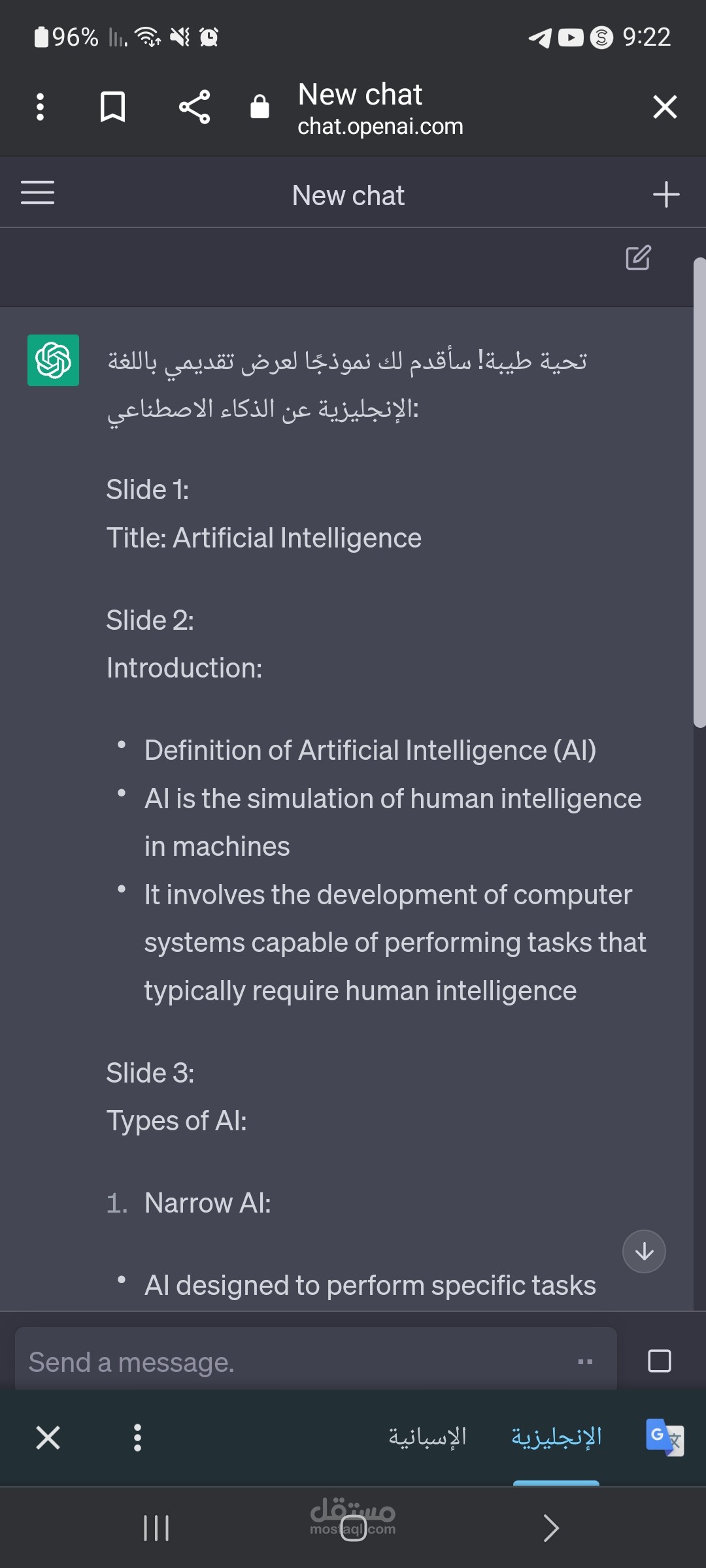Click the edit message pencil icon

[x=638, y=257]
